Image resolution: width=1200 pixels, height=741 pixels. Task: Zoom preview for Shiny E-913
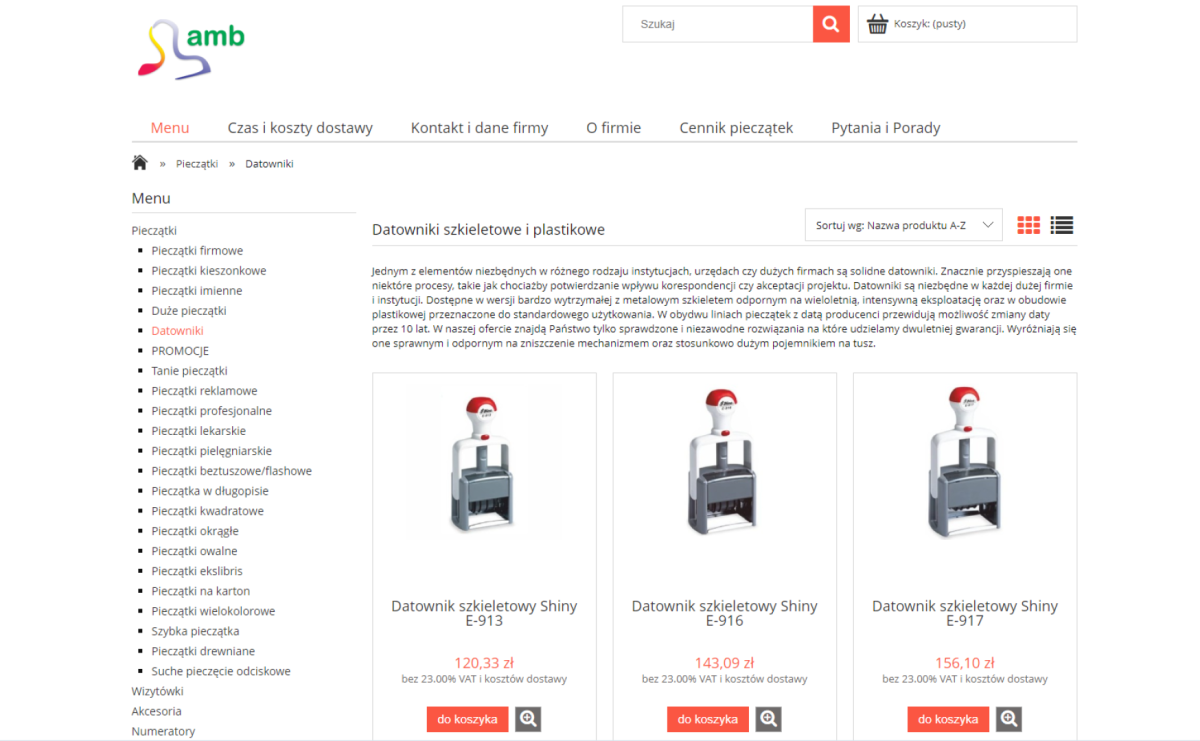528,719
